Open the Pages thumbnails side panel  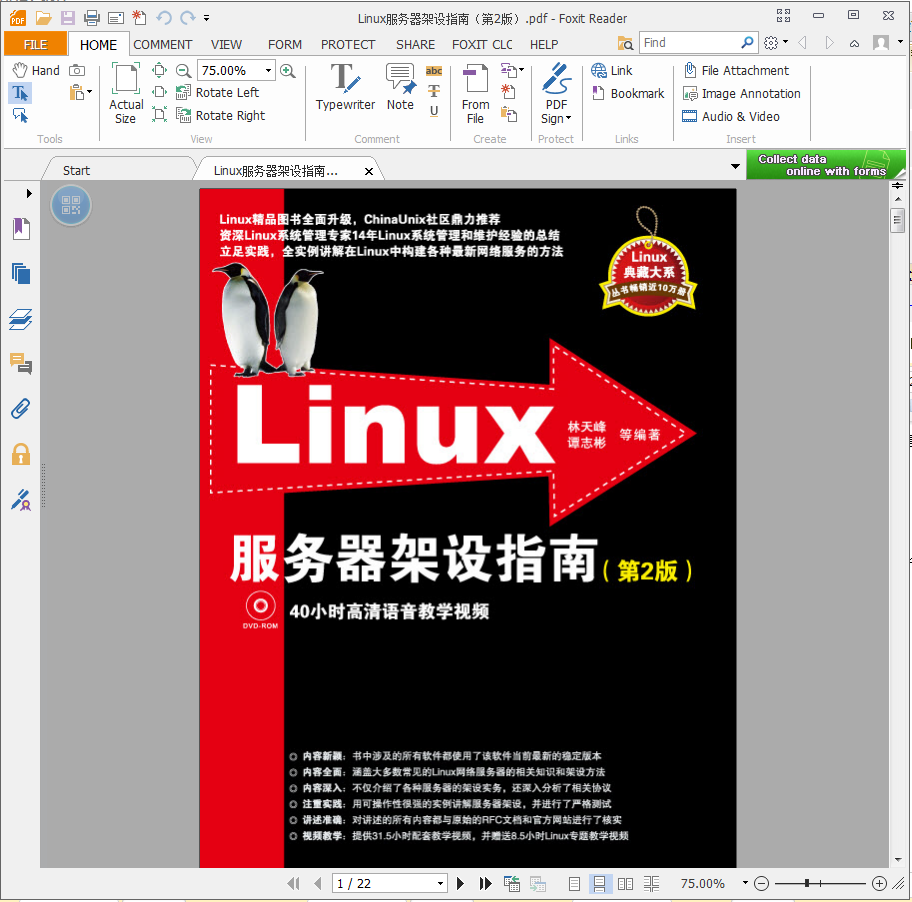21,273
